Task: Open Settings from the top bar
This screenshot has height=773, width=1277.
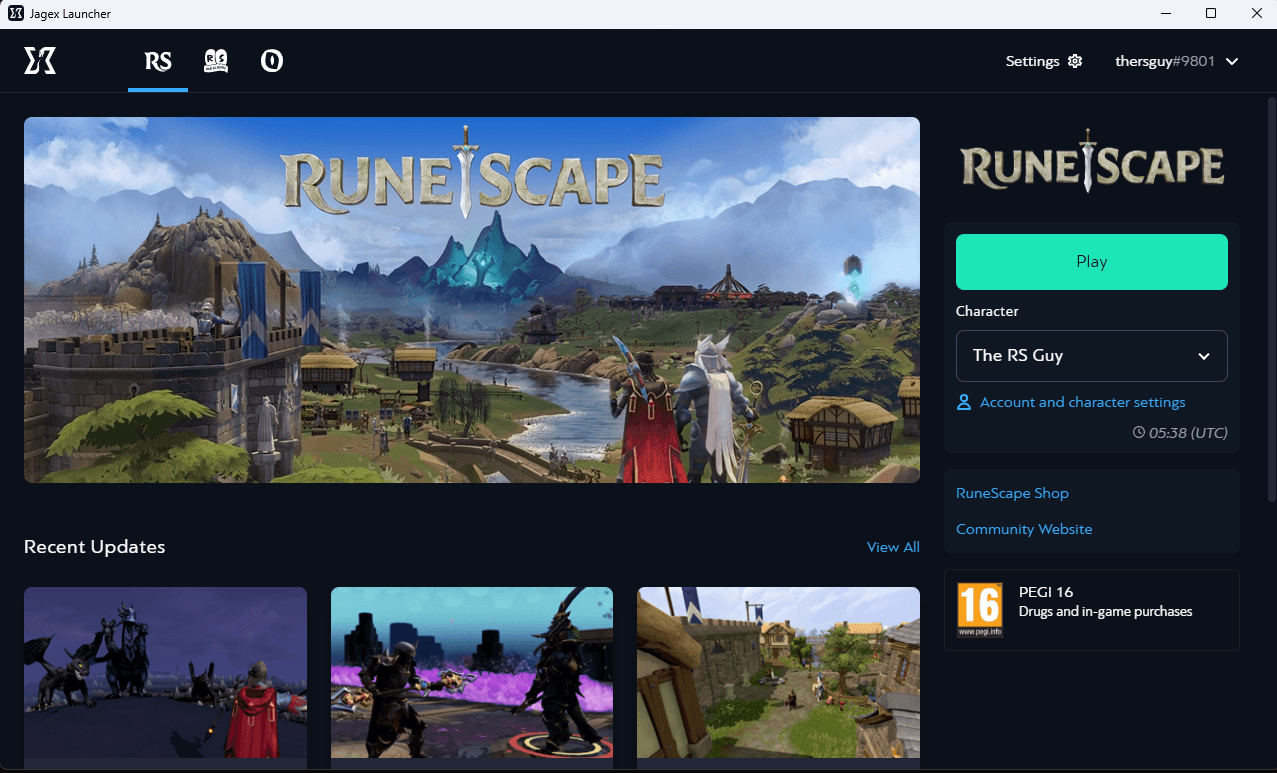Action: pyautogui.click(x=1031, y=61)
